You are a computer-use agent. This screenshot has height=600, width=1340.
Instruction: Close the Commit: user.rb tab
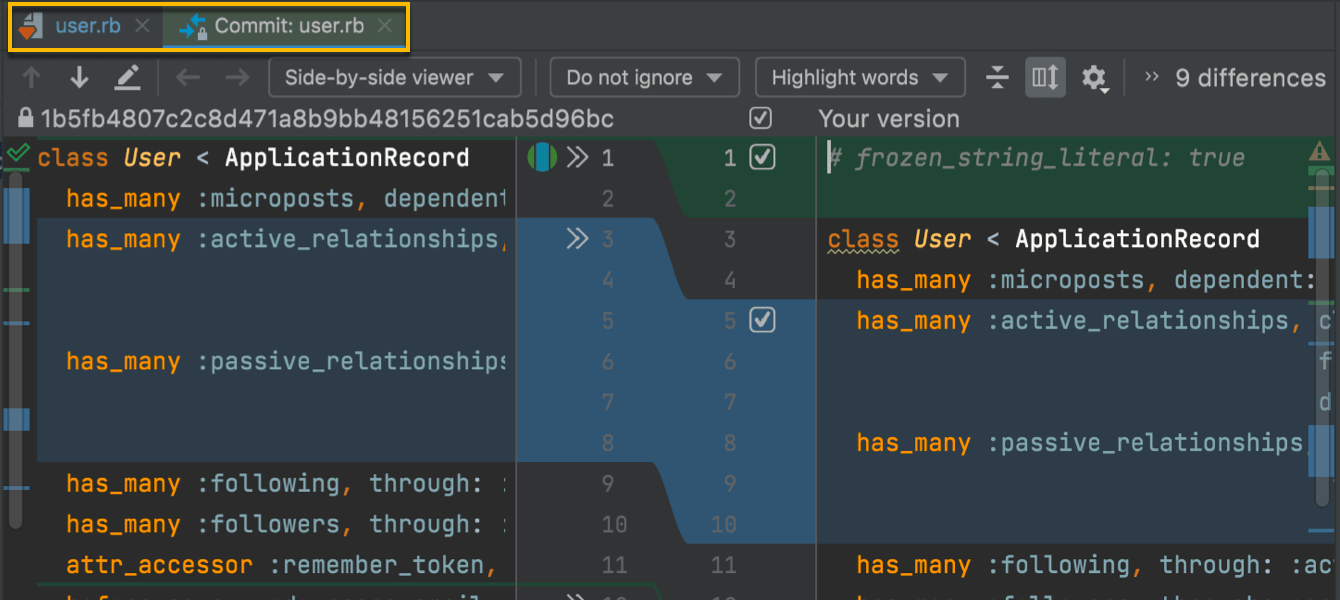click(x=385, y=26)
